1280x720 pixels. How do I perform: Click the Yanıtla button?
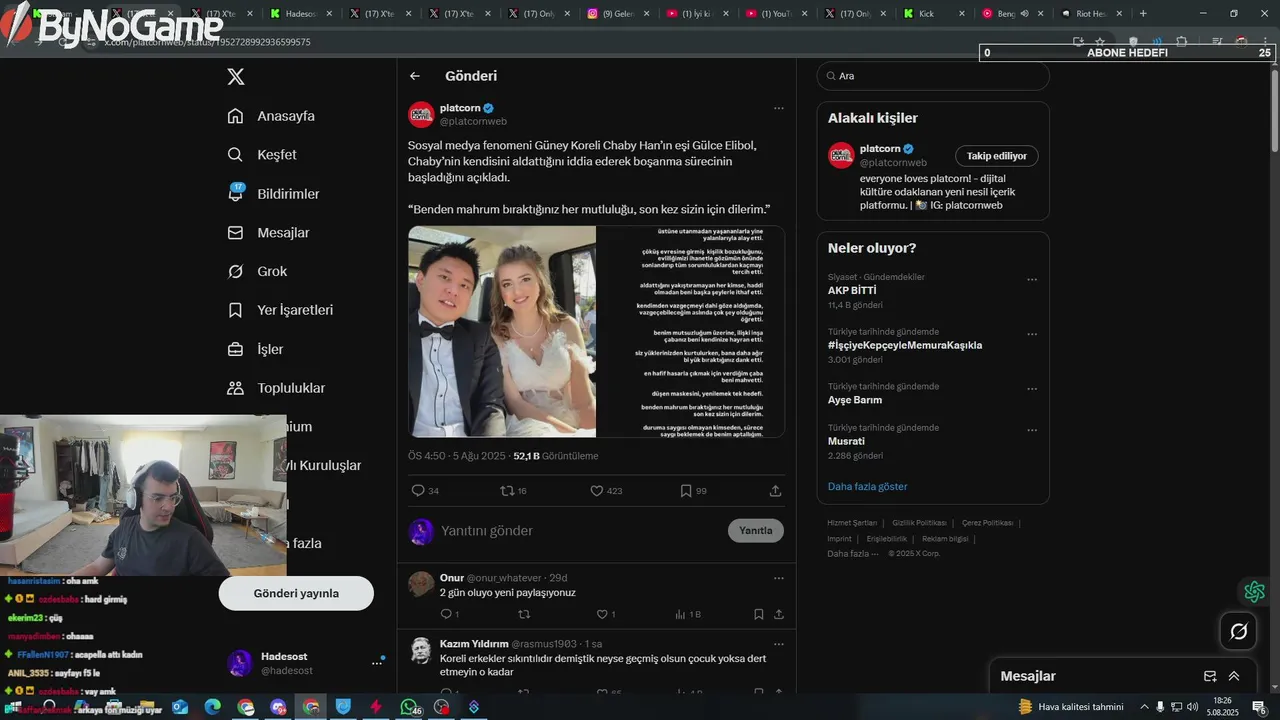tap(755, 531)
